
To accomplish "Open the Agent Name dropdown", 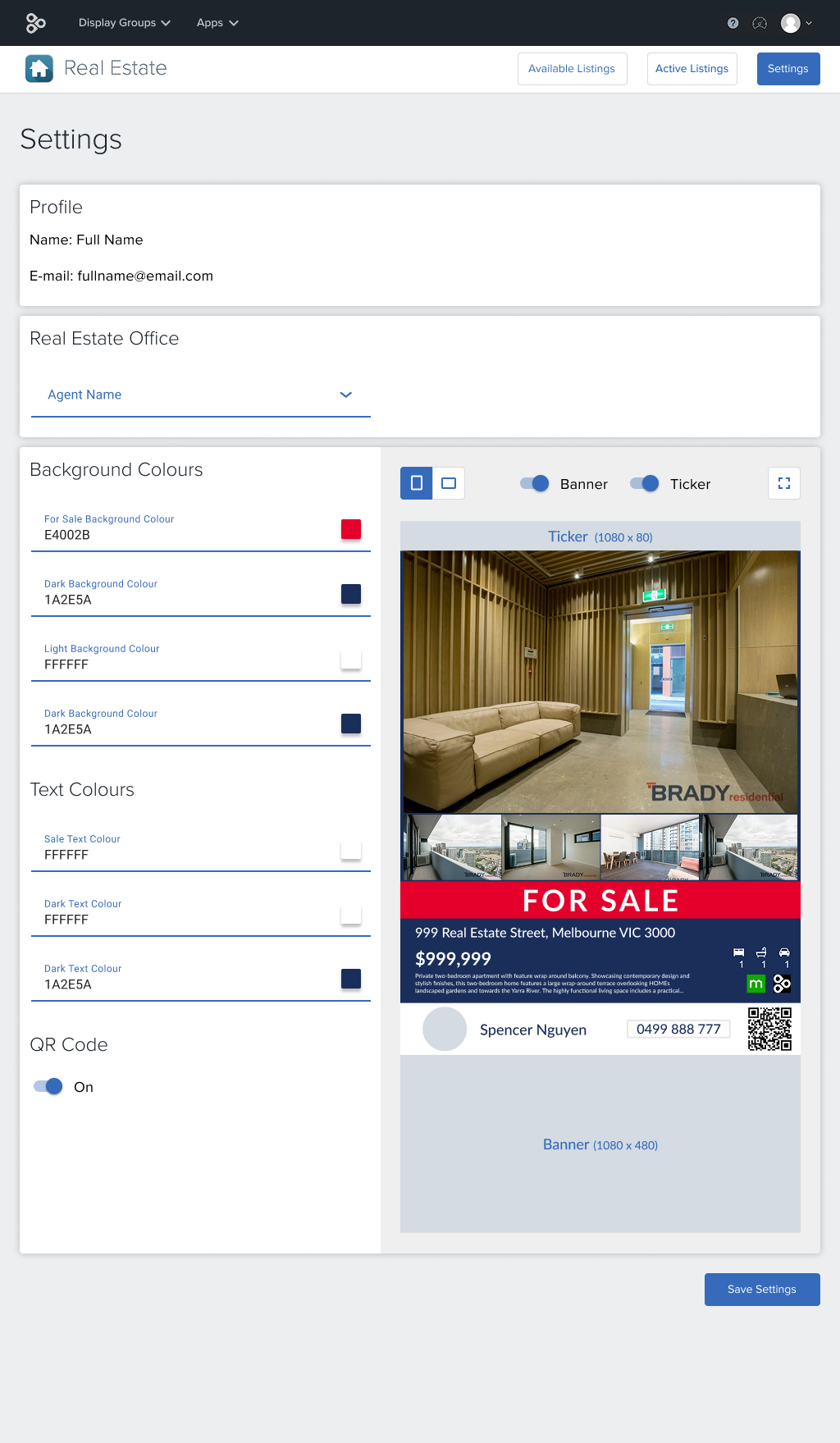I will click(x=201, y=395).
